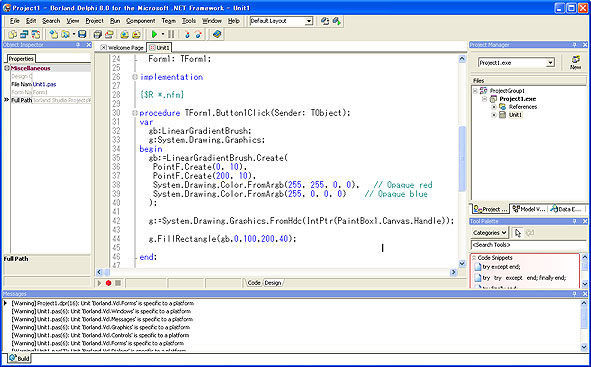
Task: Click the Step Over debug icon
Action: tap(198, 34)
